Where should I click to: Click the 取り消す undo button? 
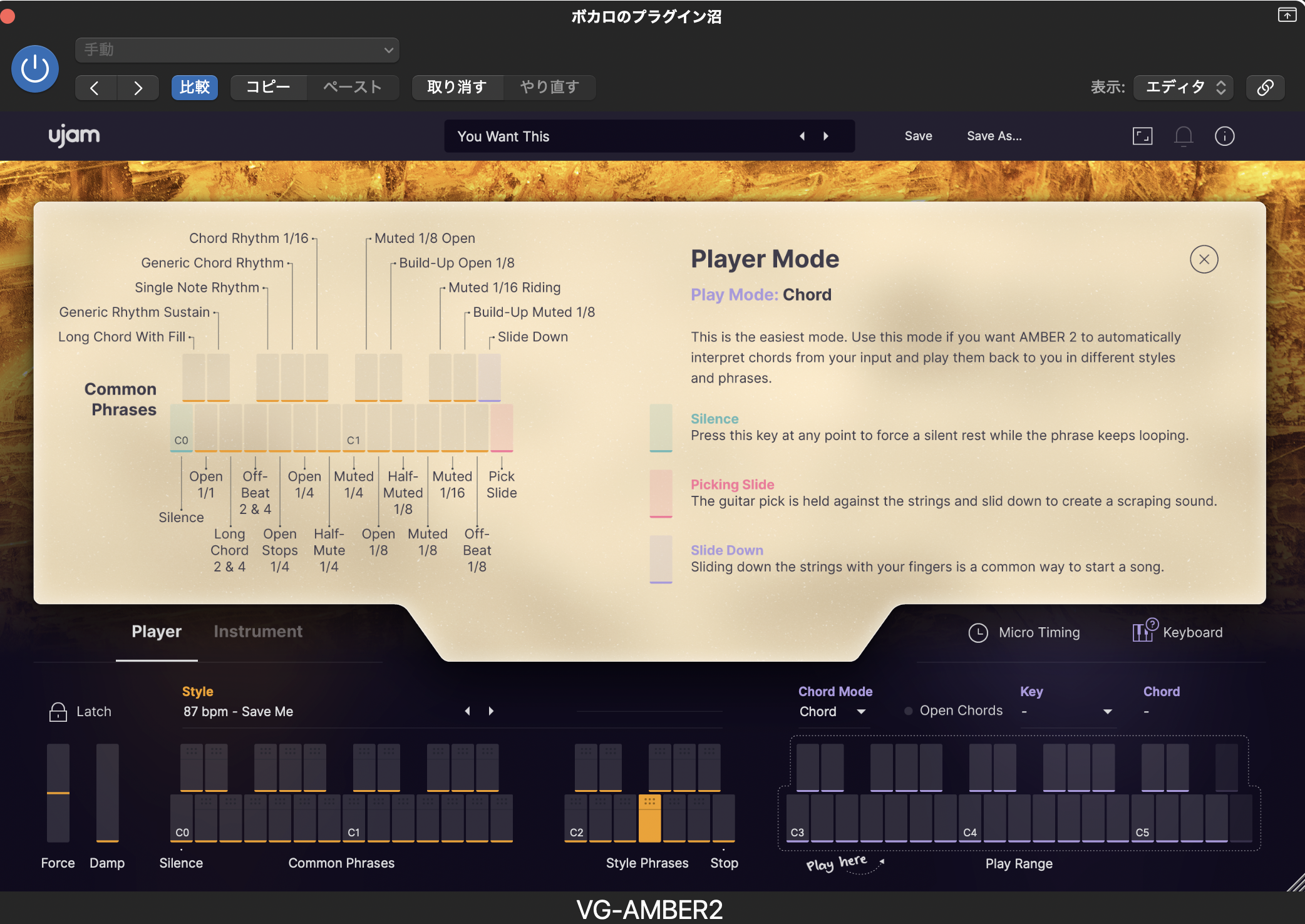click(457, 87)
